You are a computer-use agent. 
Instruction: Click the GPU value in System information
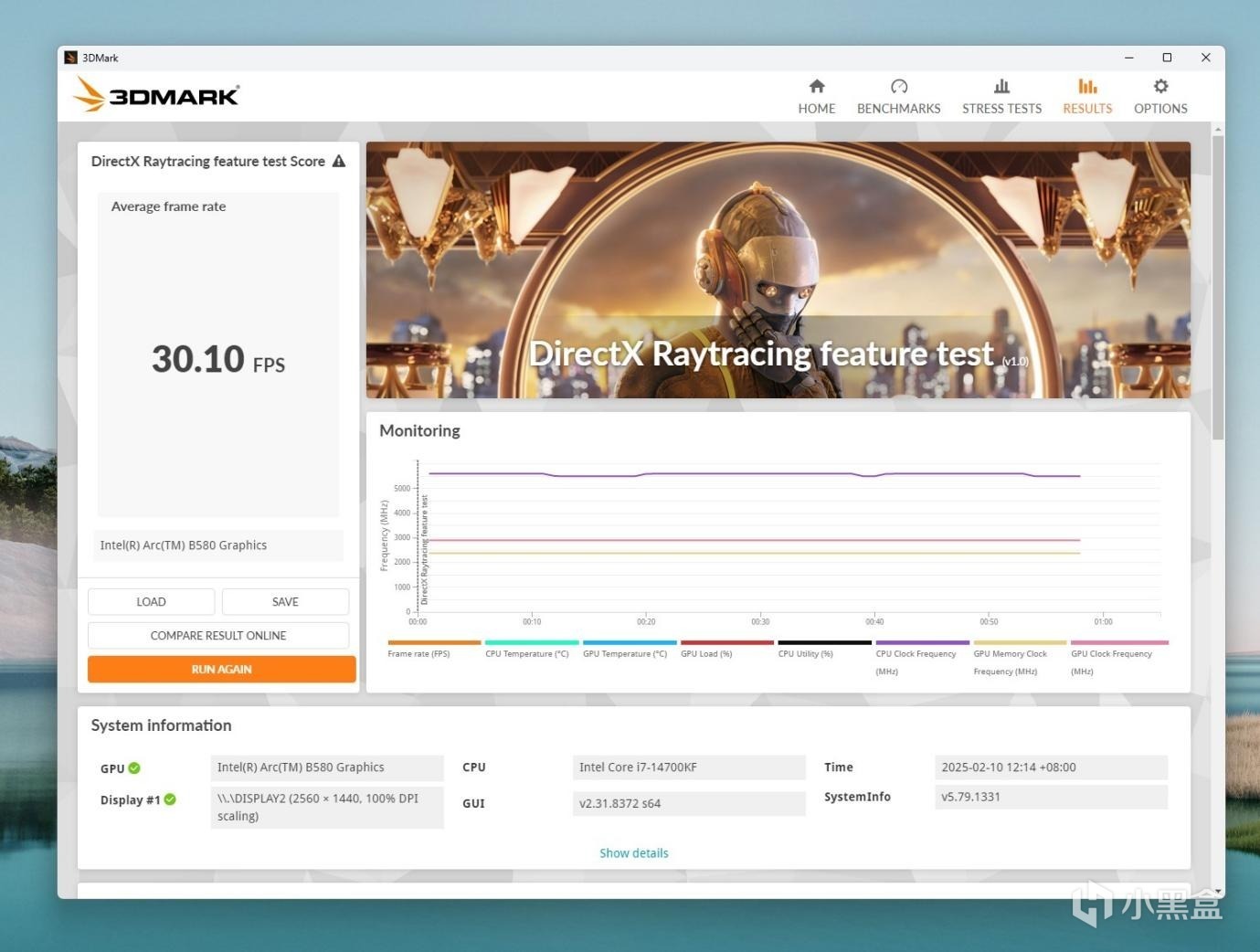pyautogui.click(x=327, y=767)
